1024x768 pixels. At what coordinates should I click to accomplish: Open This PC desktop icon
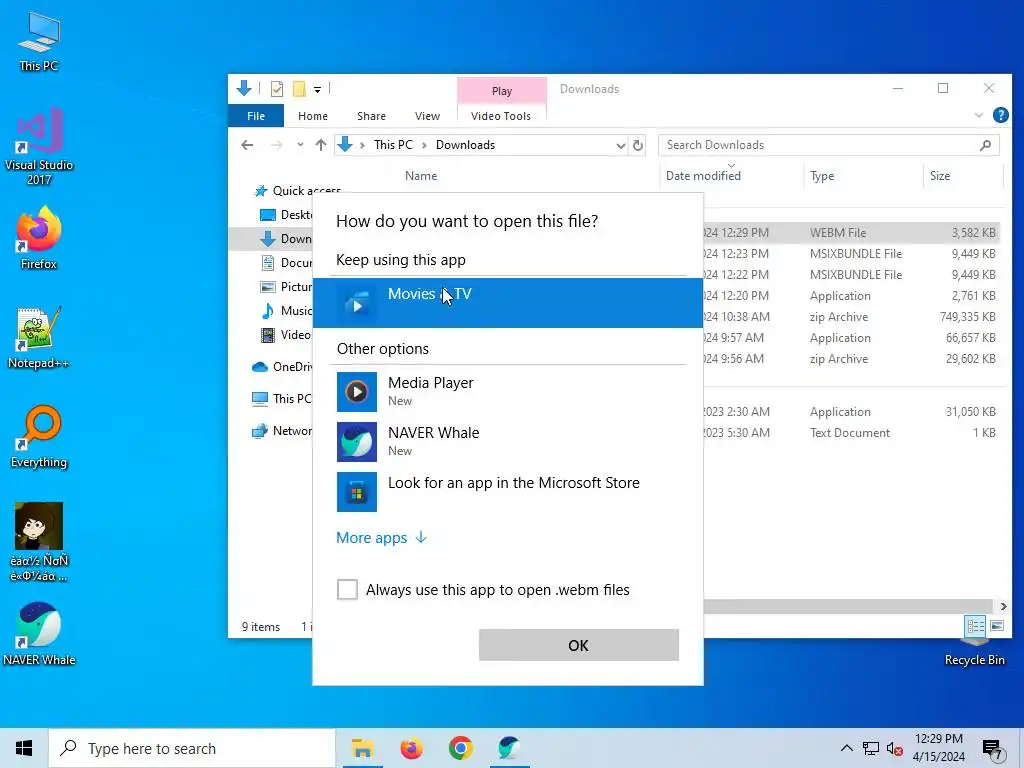39,42
